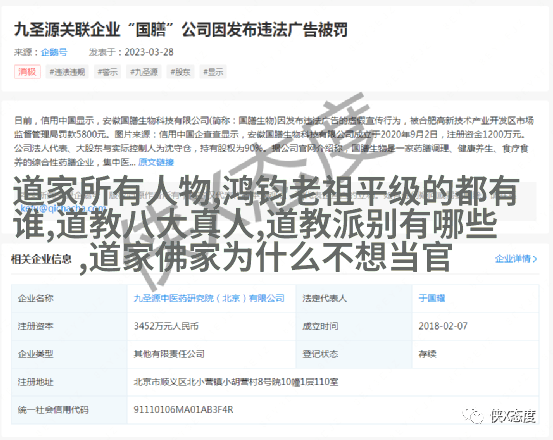This screenshot has height=440, width=553.
Task: Click the credit code 91110106MA01AB3F4R
Action: 183,410
